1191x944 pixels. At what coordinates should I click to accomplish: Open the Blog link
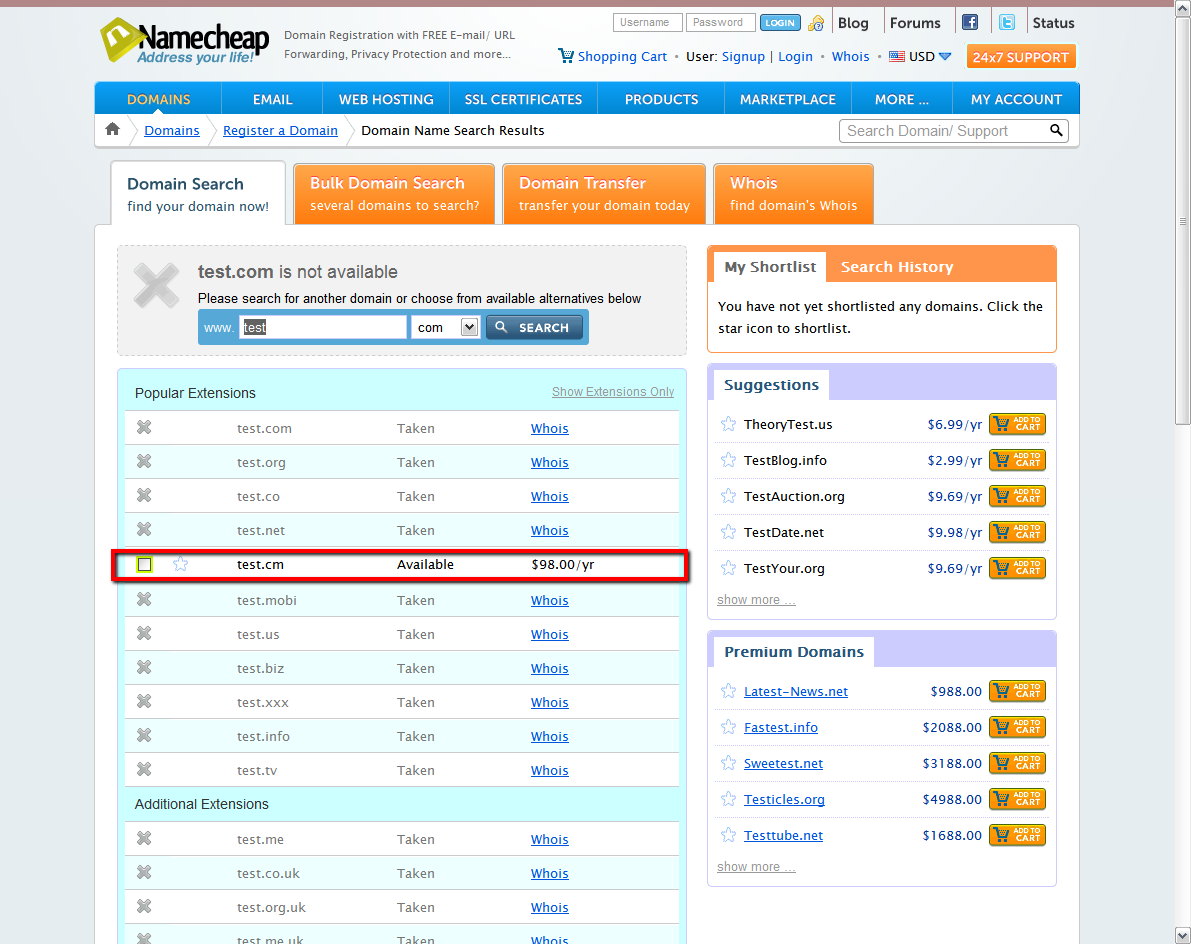tap(853, 23)
